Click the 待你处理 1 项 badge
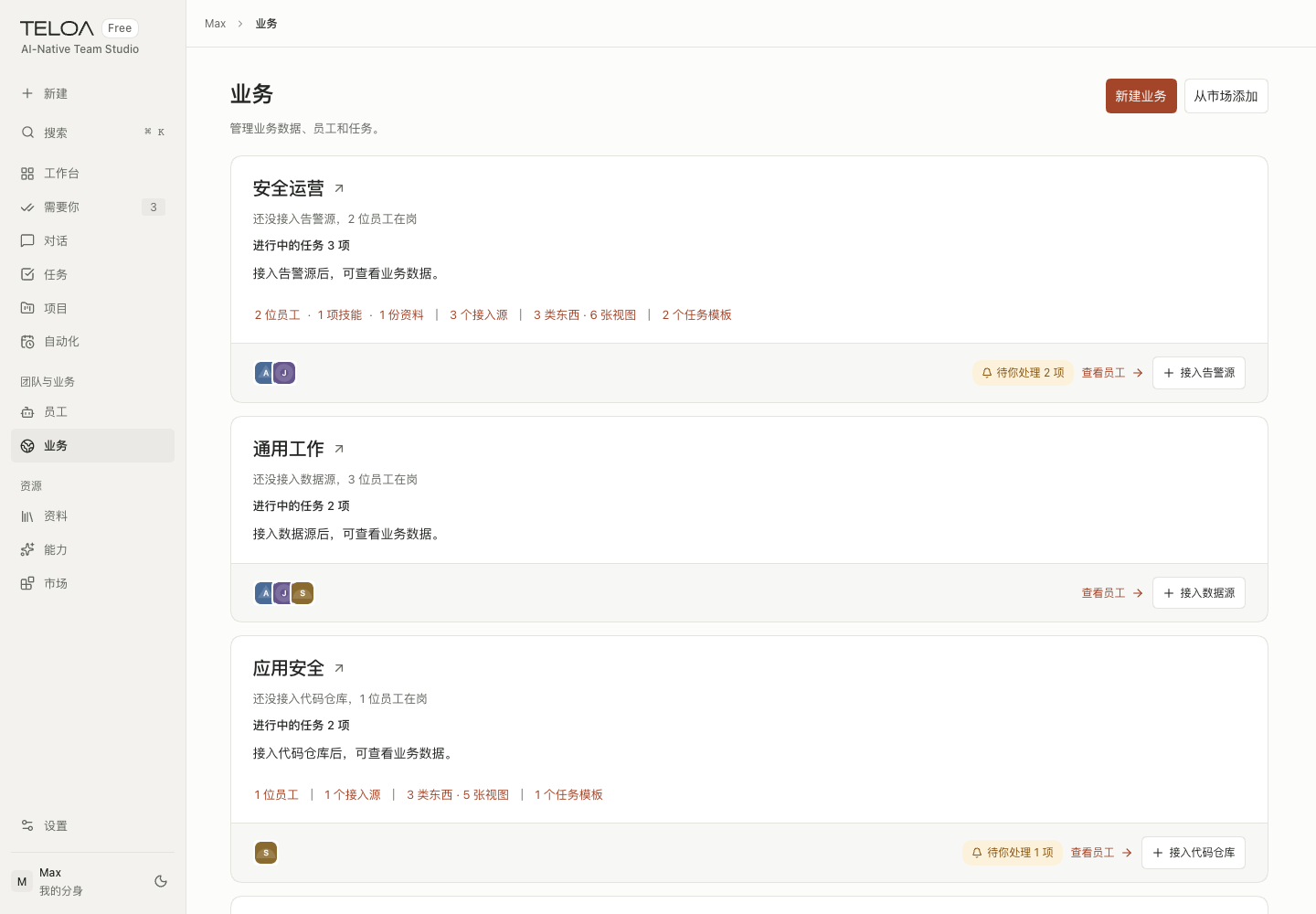 (x=1012, y=853)
